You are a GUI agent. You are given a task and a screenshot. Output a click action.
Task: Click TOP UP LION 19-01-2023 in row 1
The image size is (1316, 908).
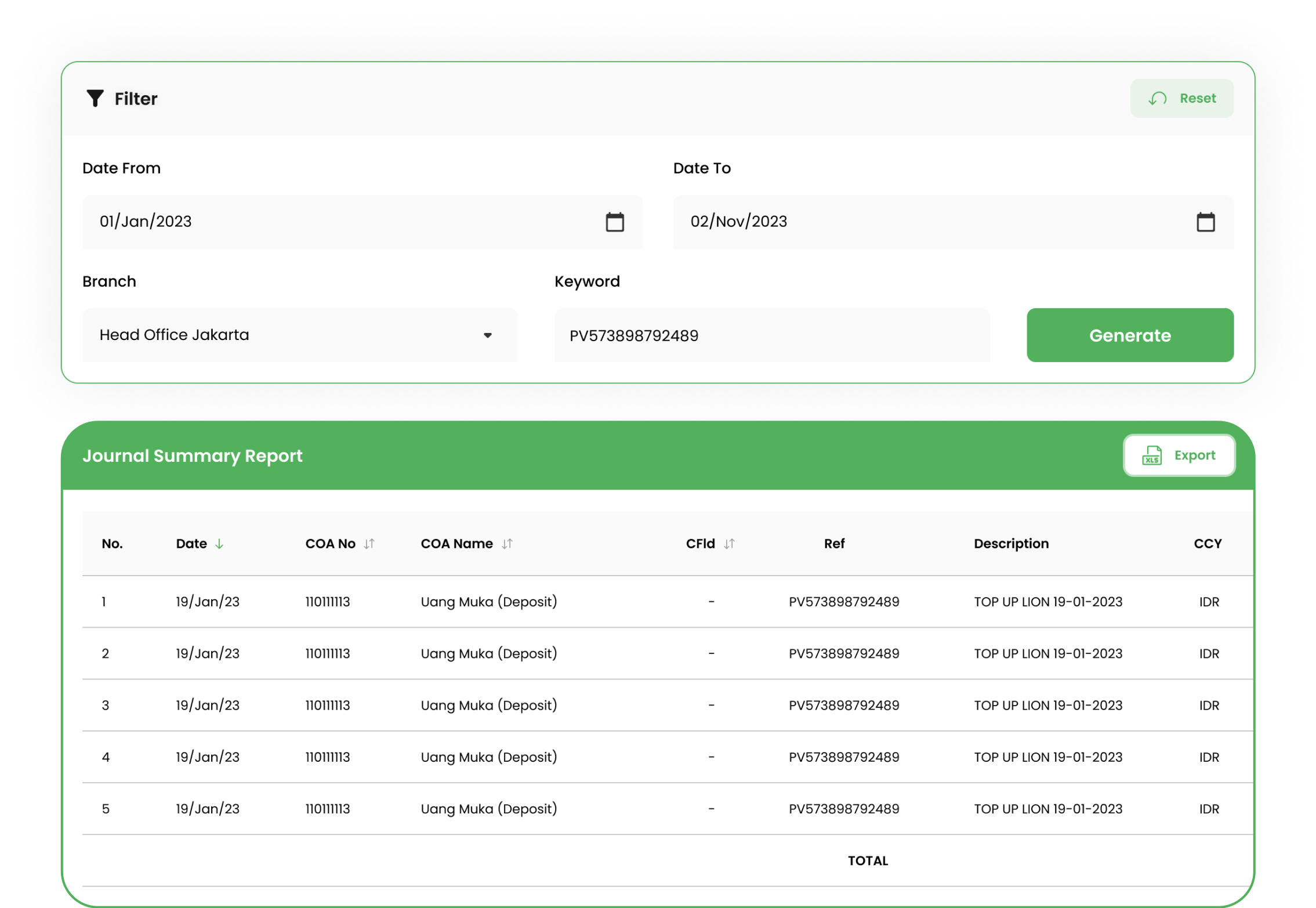1047,602
